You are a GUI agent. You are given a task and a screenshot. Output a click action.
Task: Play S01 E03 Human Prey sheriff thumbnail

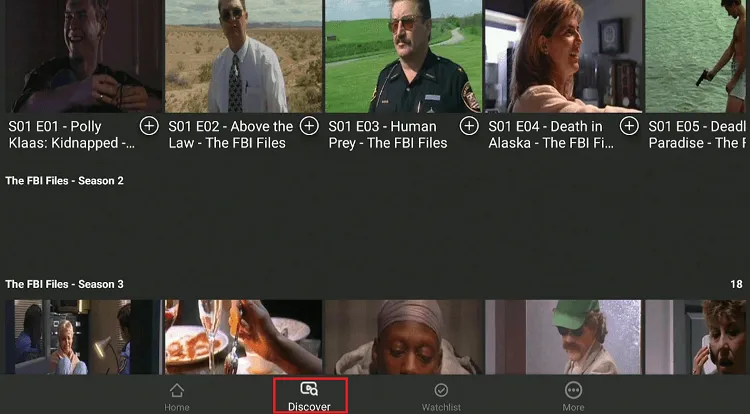[x=404, y=56]
